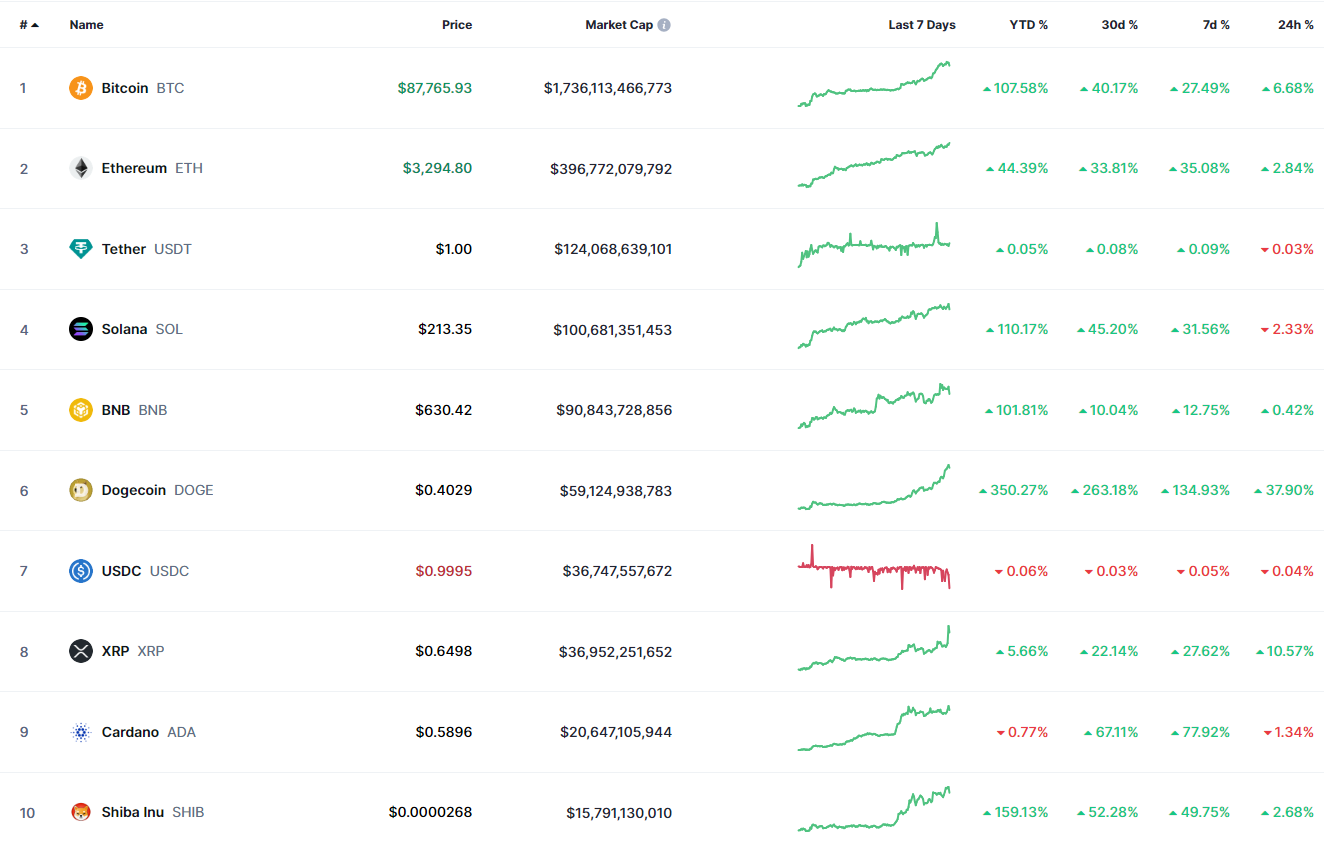Click the Dogecoin logo icon

81,490
